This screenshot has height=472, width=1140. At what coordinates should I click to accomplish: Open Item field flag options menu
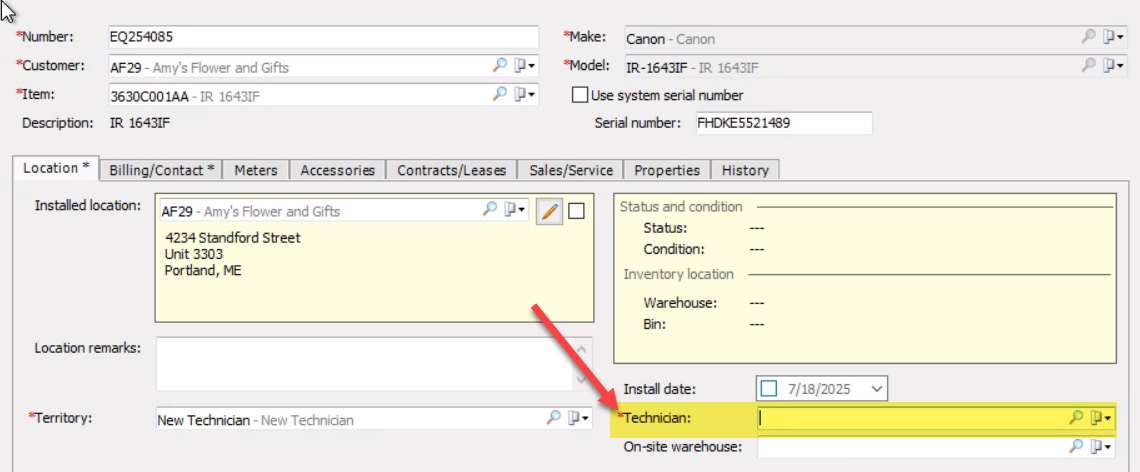tap(525, 95)
